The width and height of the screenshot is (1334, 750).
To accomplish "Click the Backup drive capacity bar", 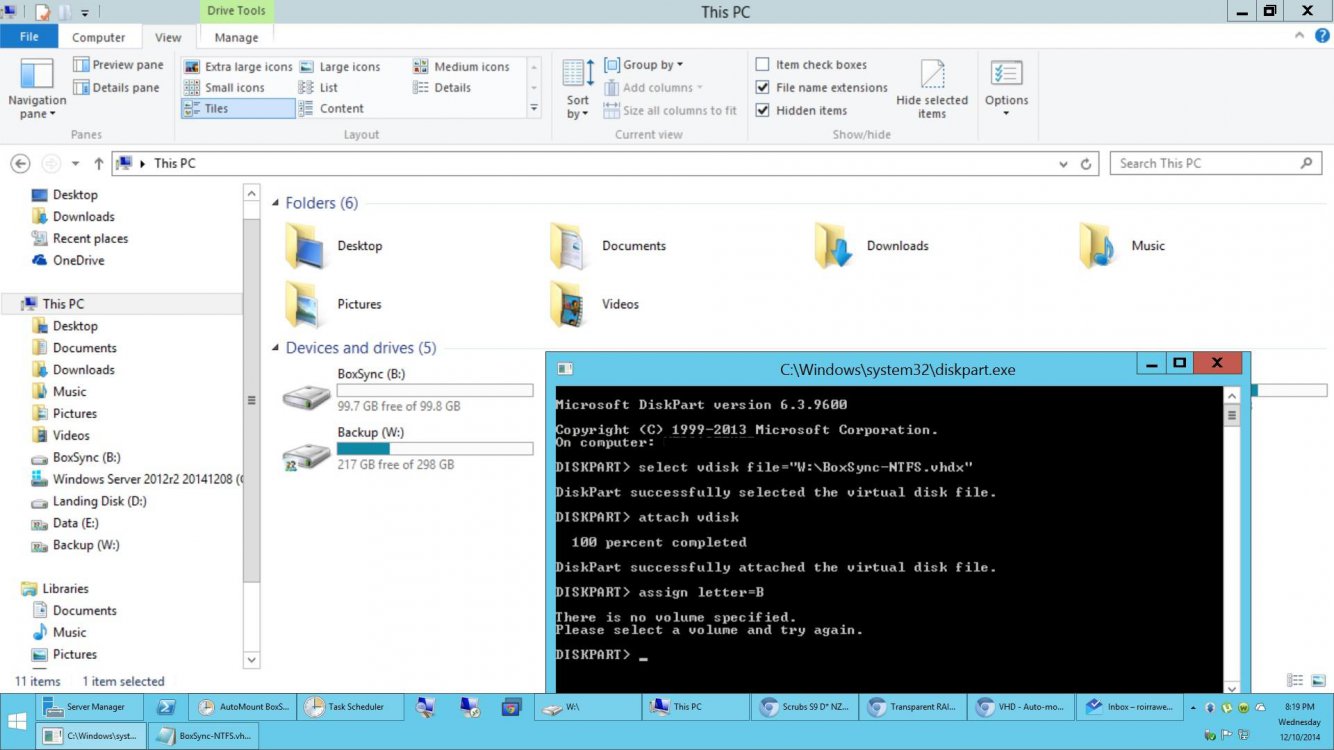I will pos(435,448).
